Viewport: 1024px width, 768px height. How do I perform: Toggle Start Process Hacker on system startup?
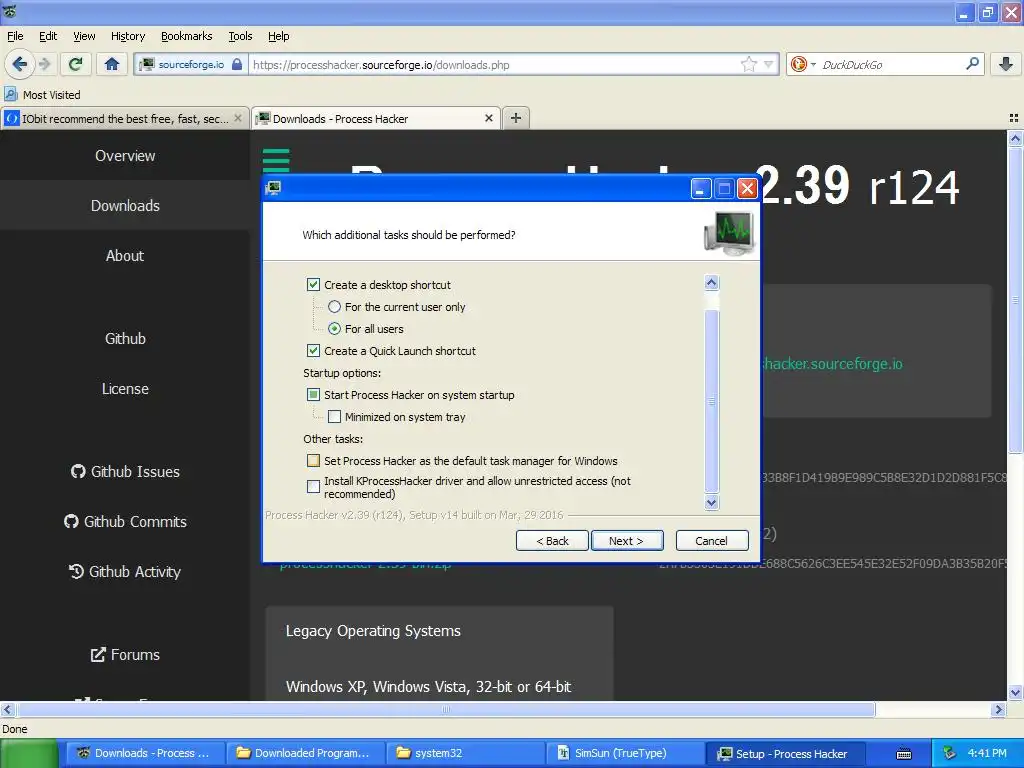point(313,394)
